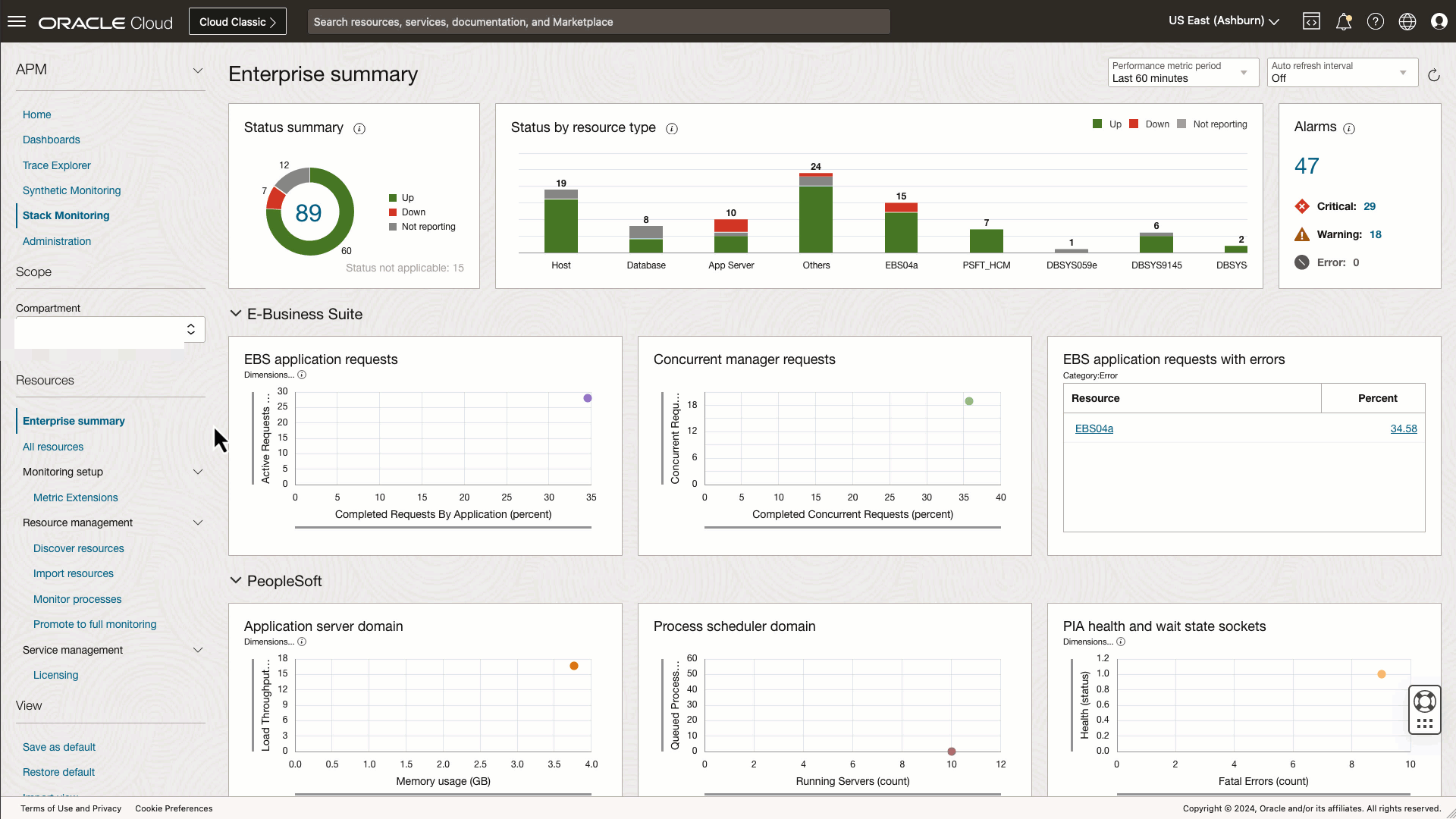1456x819 pixels.
Task: Toggle the Down legend in resource chart
Action: point(1149,124)
